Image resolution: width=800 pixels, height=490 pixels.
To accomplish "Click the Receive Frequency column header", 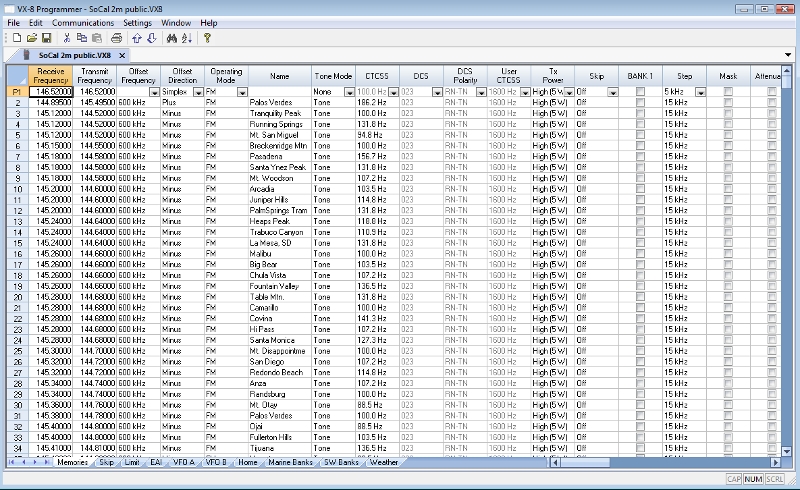I will point(51,76).
